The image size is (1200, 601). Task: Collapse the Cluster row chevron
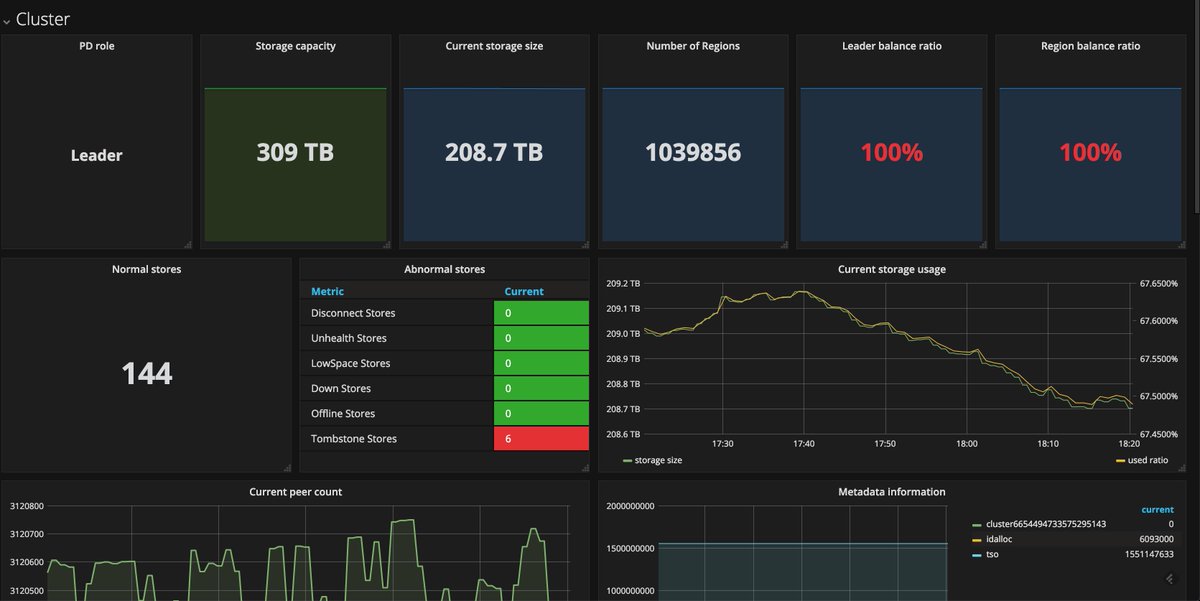tap(6, 20)
